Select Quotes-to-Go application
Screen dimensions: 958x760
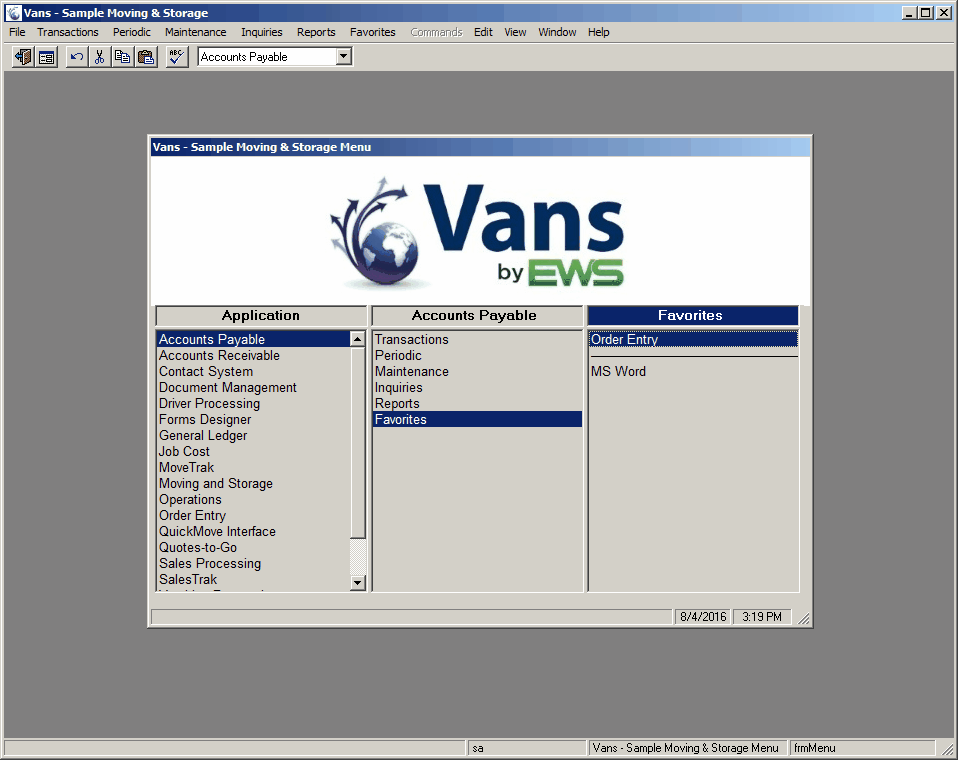(x=254, y=547)
